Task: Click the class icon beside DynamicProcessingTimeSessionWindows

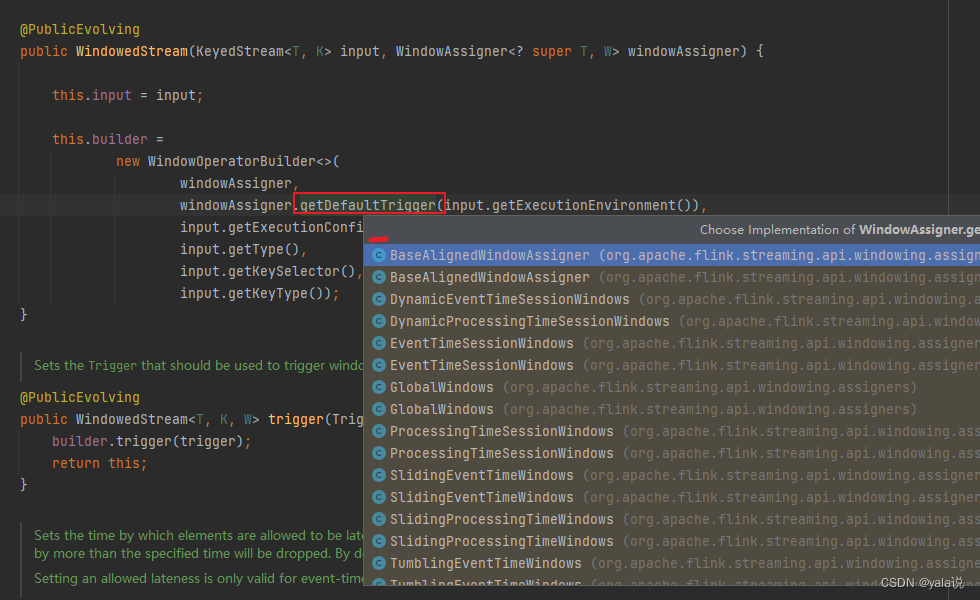Action: pyautogui.click(x=378, y=321)
